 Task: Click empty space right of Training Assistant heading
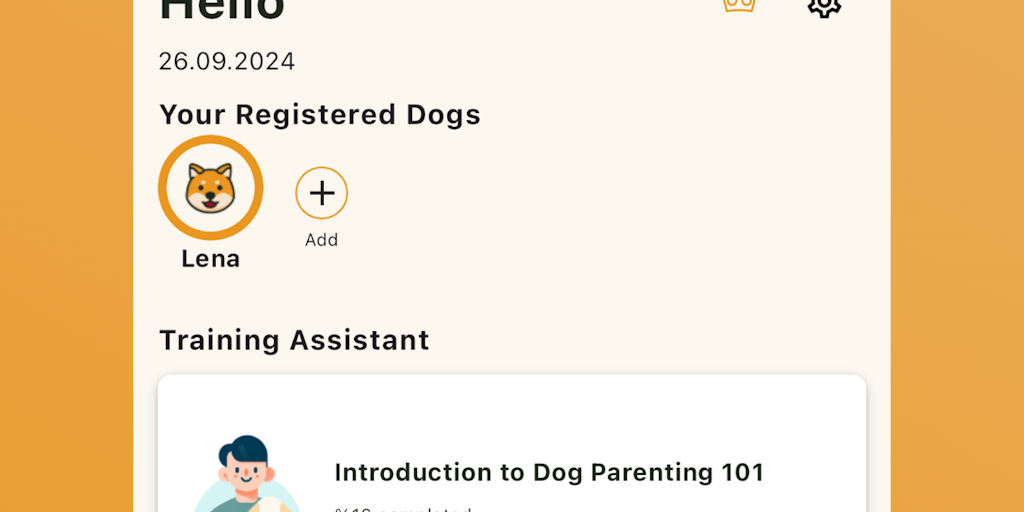click(x=650, y=340)
